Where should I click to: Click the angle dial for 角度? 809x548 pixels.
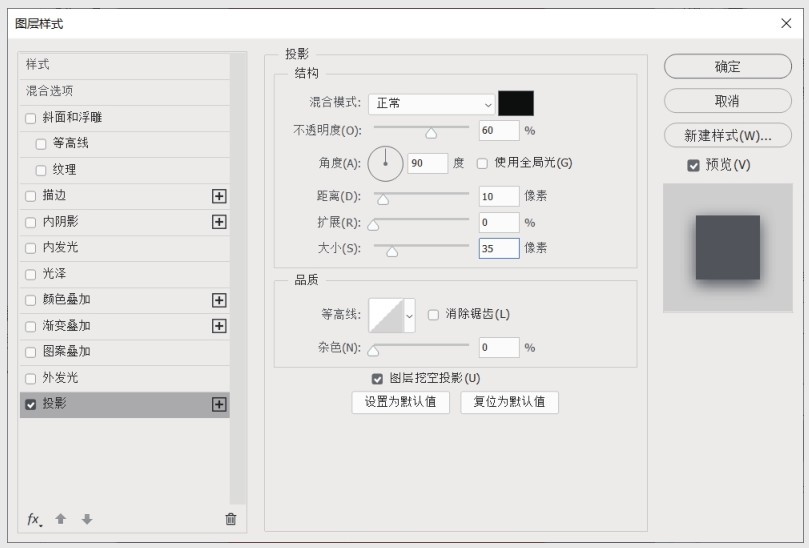pos(385,164)
